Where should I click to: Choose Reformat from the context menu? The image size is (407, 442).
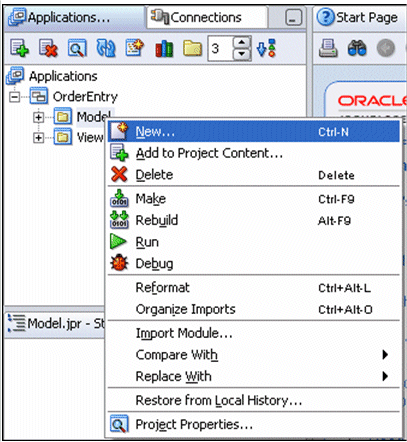point(254,288)
